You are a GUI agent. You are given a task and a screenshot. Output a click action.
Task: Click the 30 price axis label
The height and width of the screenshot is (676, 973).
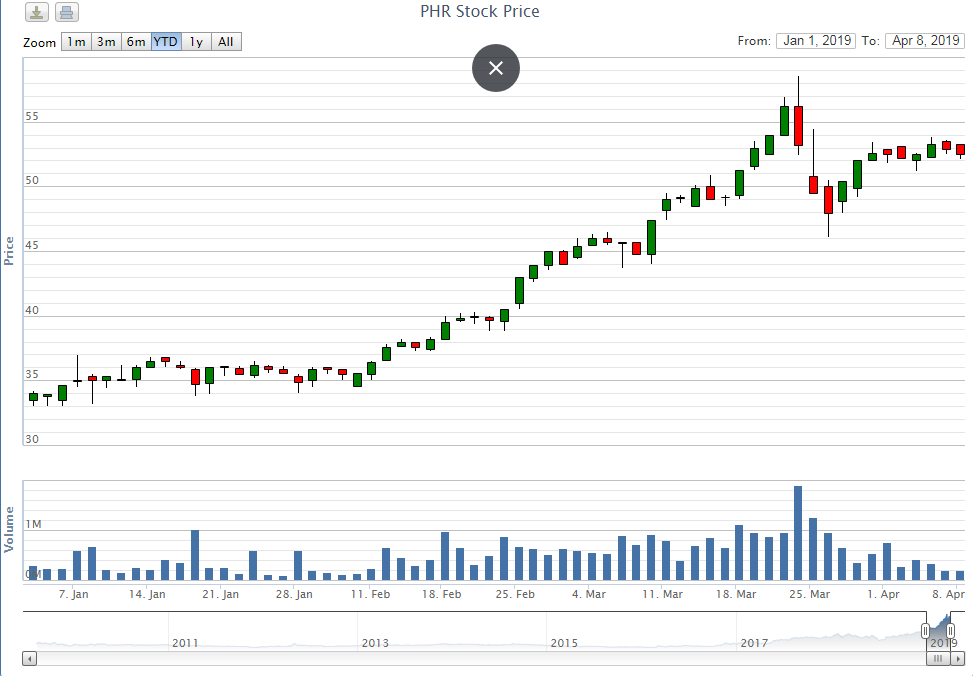pos(32,439)
